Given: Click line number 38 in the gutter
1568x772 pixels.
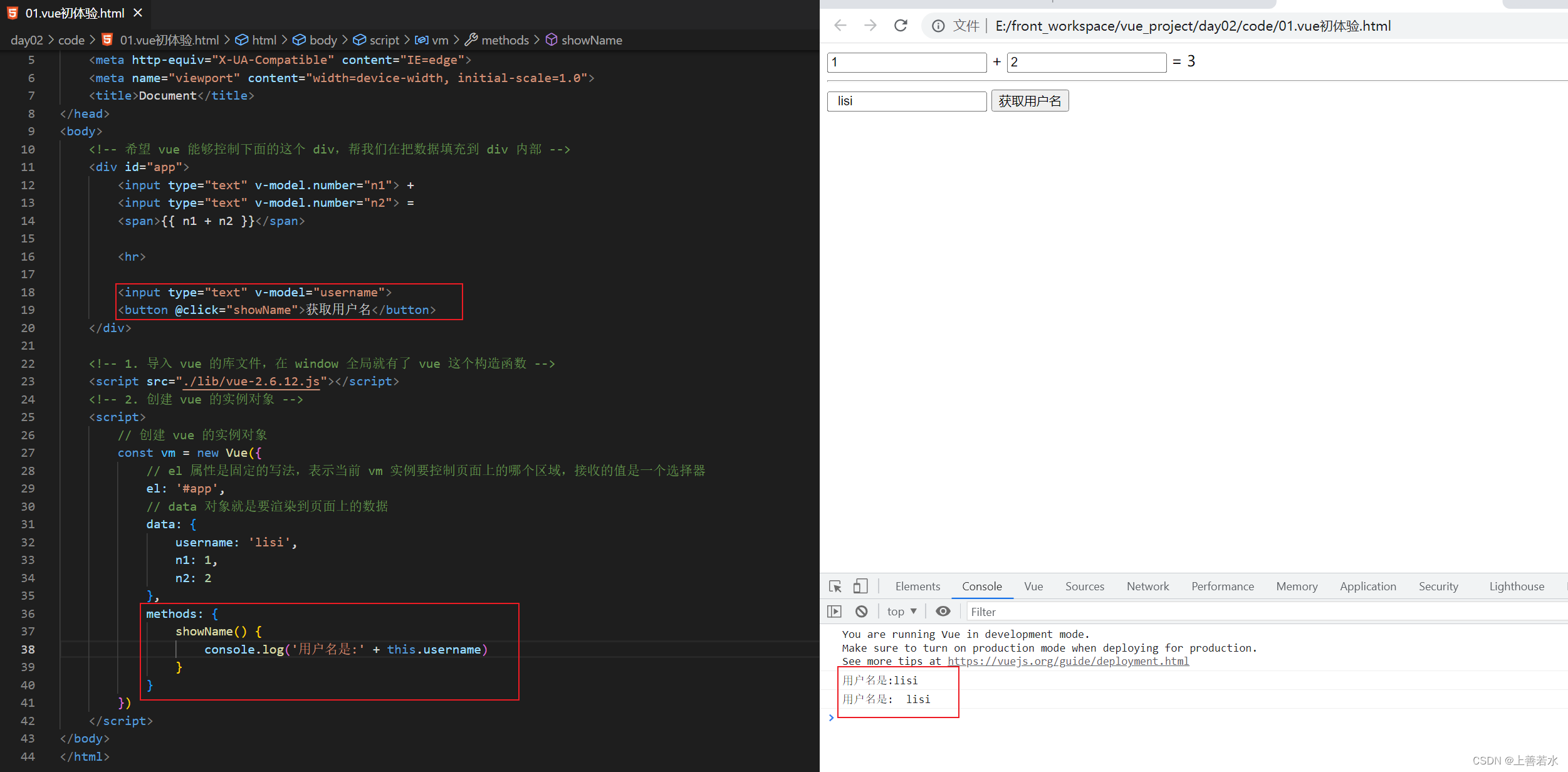Looking at the screenshot, I should [28, 650].
